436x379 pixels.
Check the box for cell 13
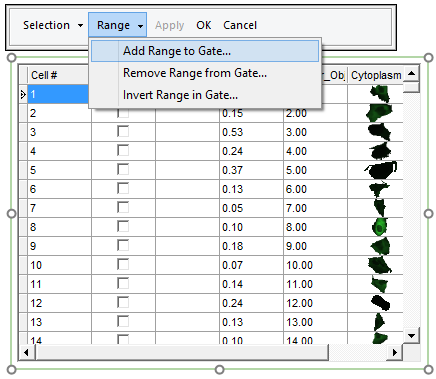pos(123,321)
